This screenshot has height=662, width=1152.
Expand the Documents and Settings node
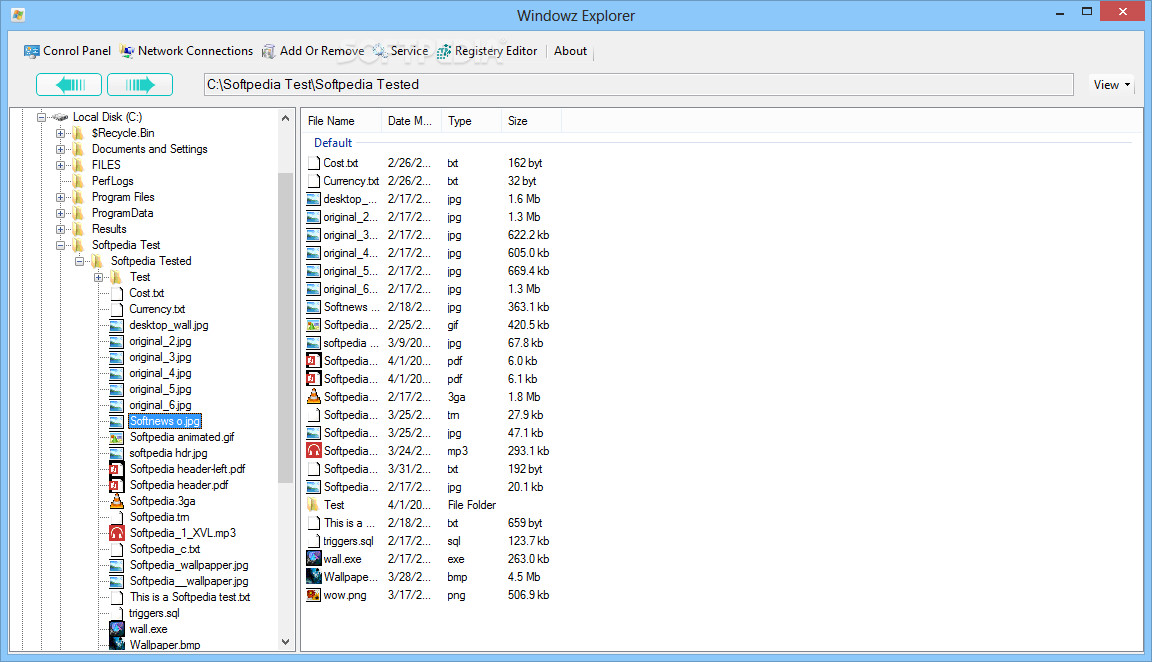(x=60, y=149)
